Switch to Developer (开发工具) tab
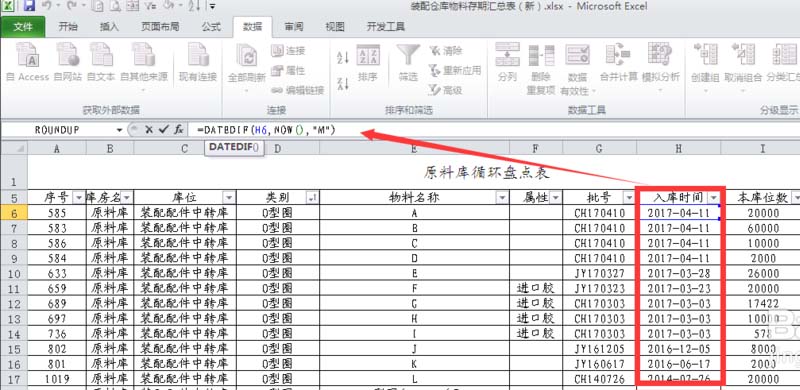Image resolution: width=800 pixels, height=390 pixels. (385, 27)
